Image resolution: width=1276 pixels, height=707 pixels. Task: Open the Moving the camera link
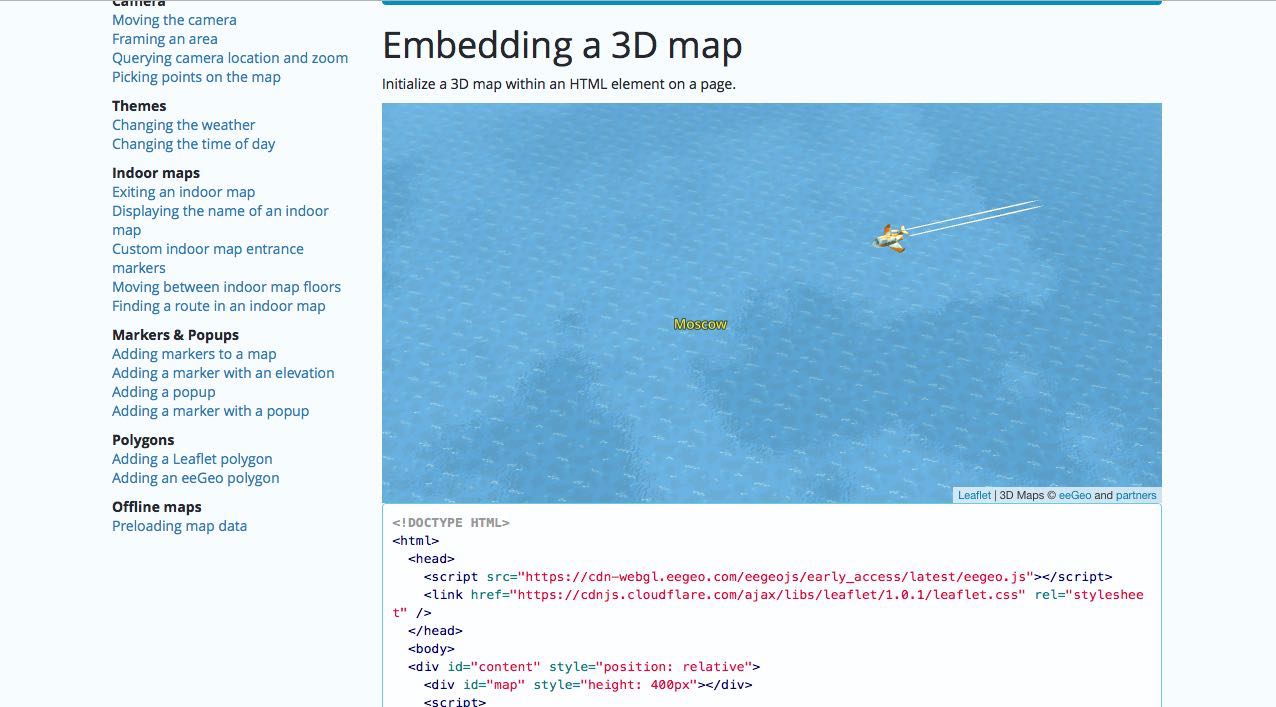pos(174,20)
